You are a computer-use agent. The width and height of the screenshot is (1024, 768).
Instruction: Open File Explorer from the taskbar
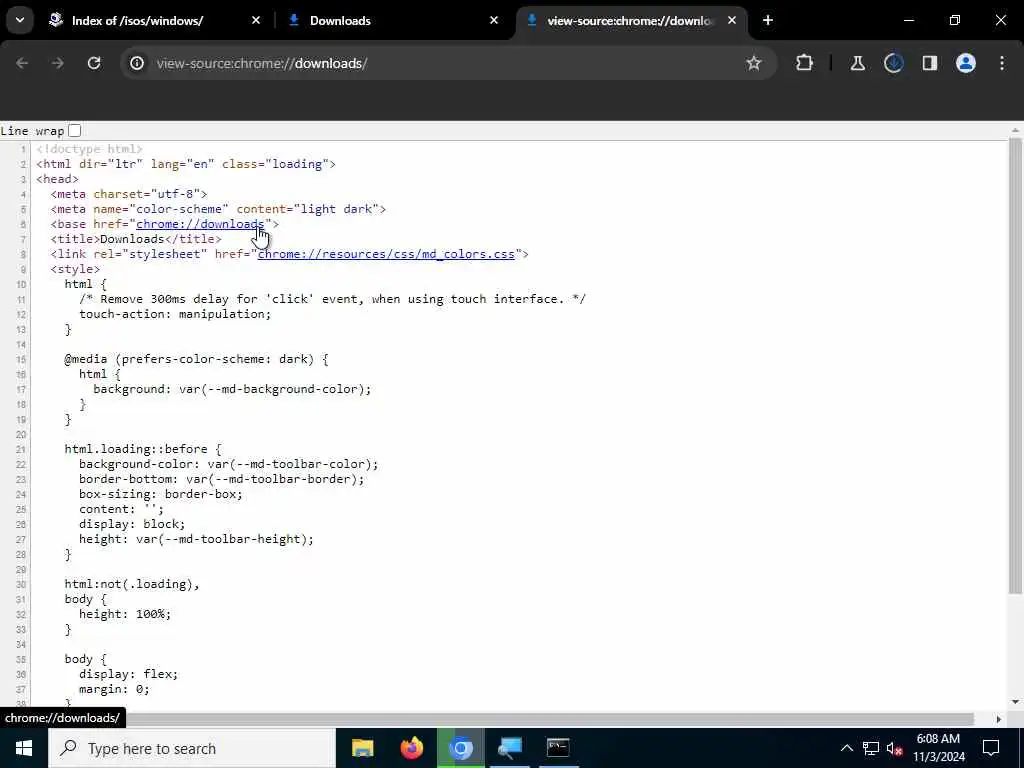[x=362, y=748]
